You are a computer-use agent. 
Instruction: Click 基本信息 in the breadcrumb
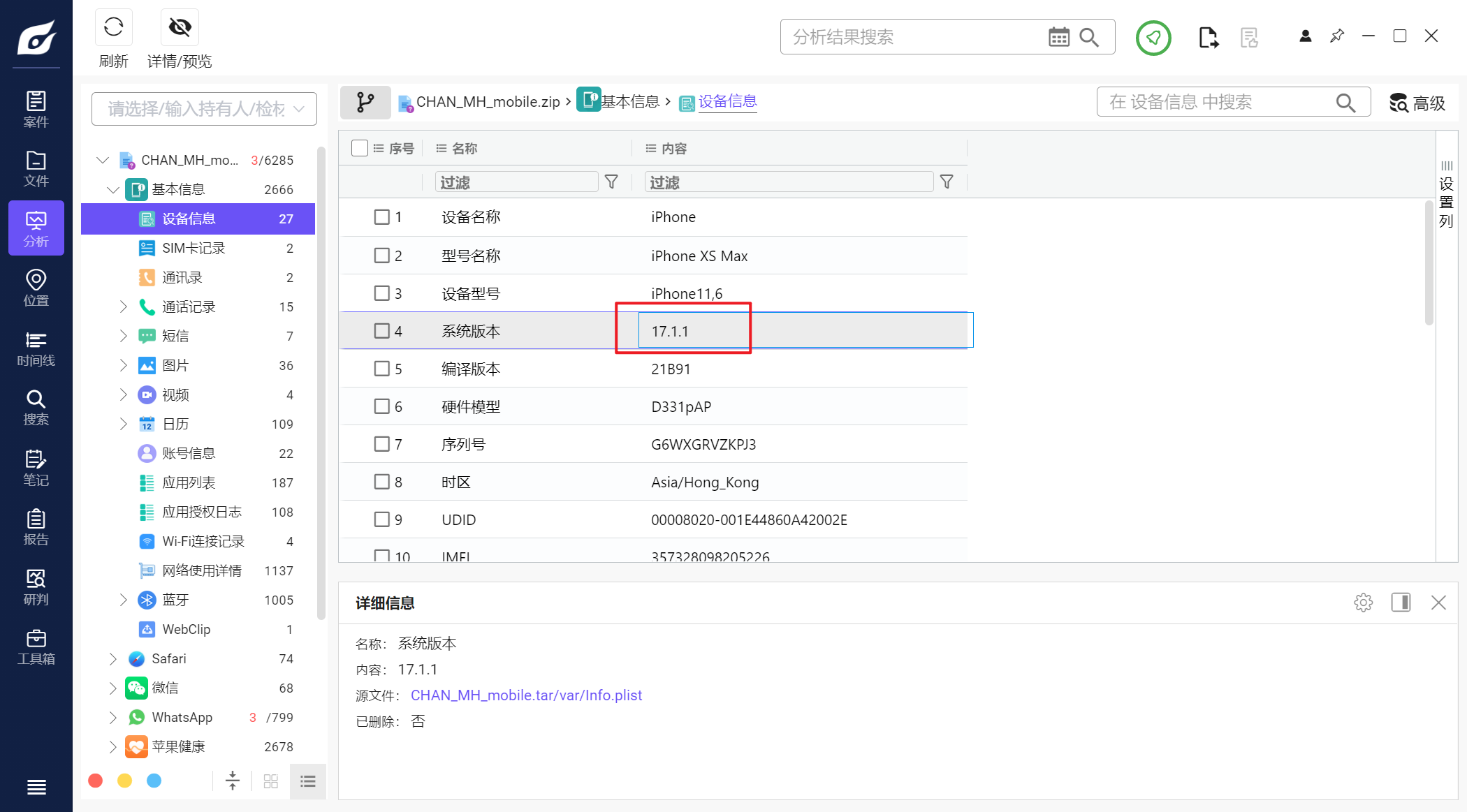[x=629, y=102]
